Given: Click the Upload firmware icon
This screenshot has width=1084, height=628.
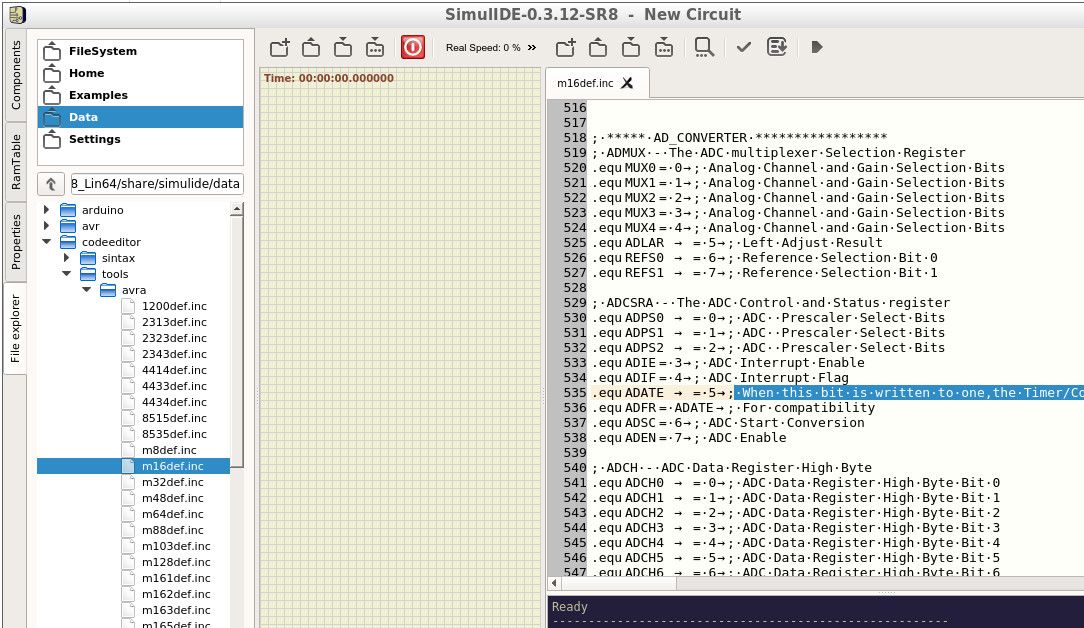Looking at the screenshot, I should (776, 47).
